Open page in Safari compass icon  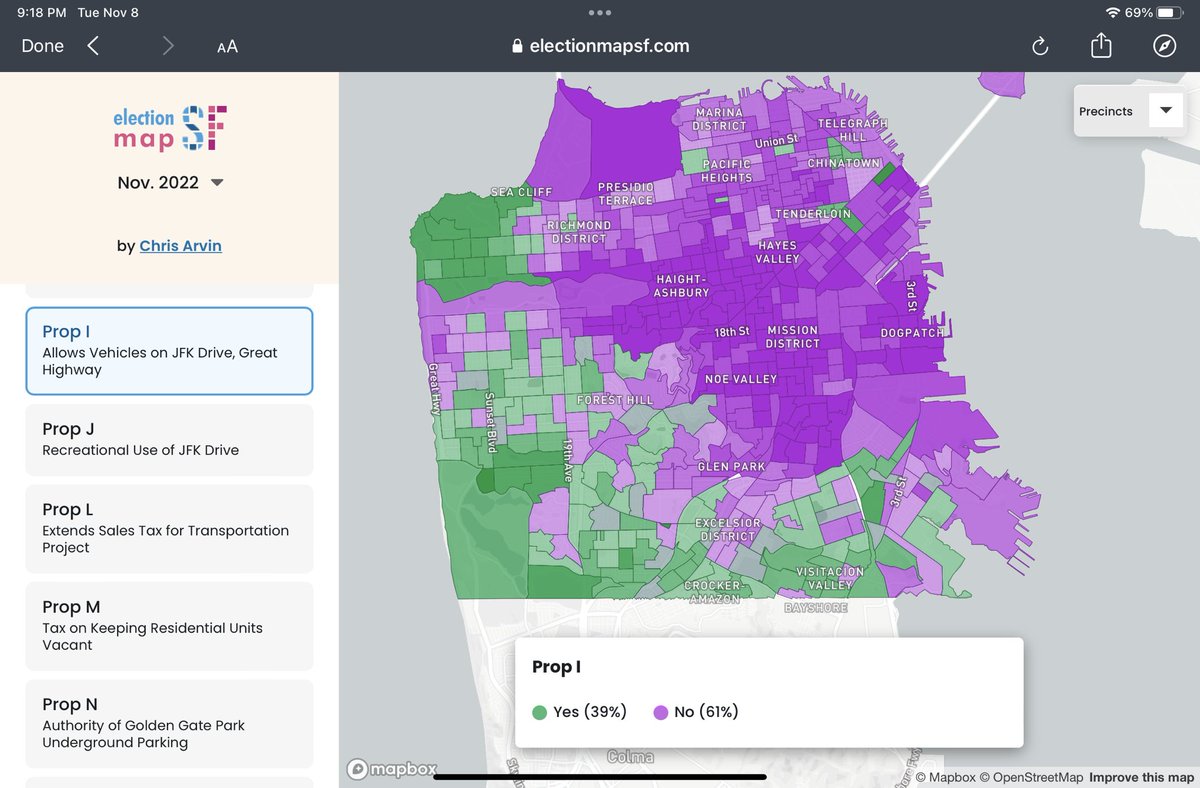coord(1164,46)
